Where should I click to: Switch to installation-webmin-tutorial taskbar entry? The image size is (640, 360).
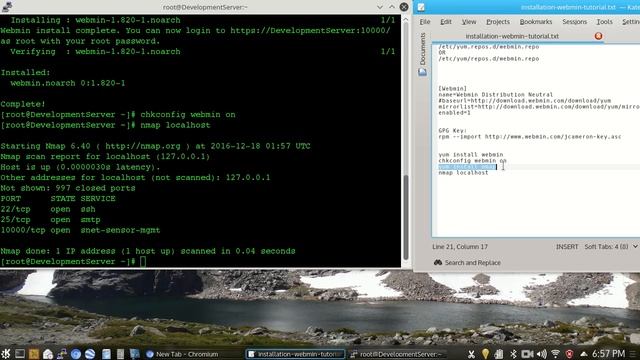pos(296,354)
